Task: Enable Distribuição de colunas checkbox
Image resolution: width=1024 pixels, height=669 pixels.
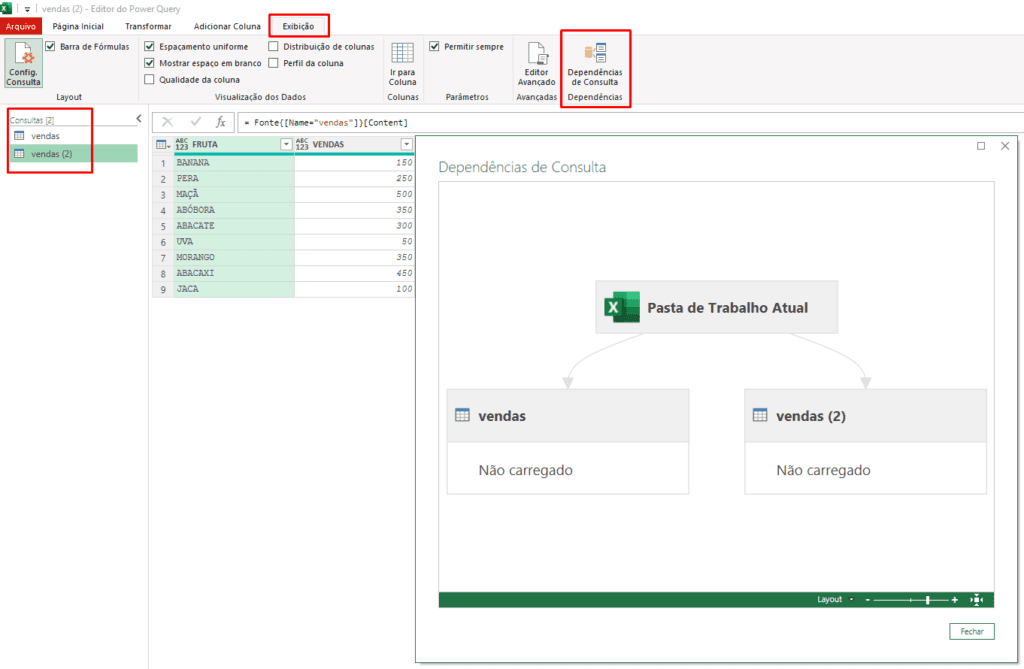Action: pos(274,46)
